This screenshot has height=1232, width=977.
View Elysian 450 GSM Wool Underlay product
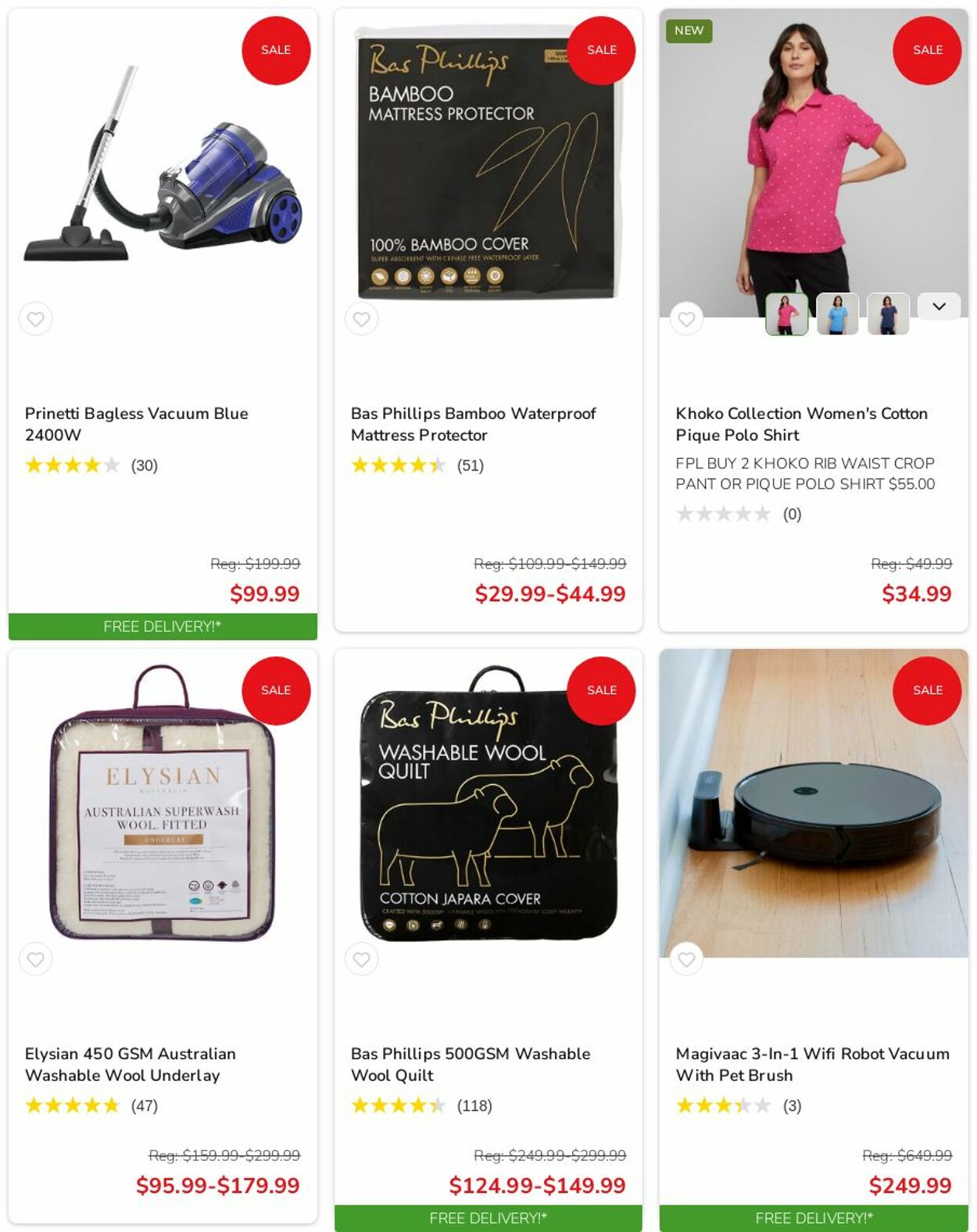(x=131, y=1064)
